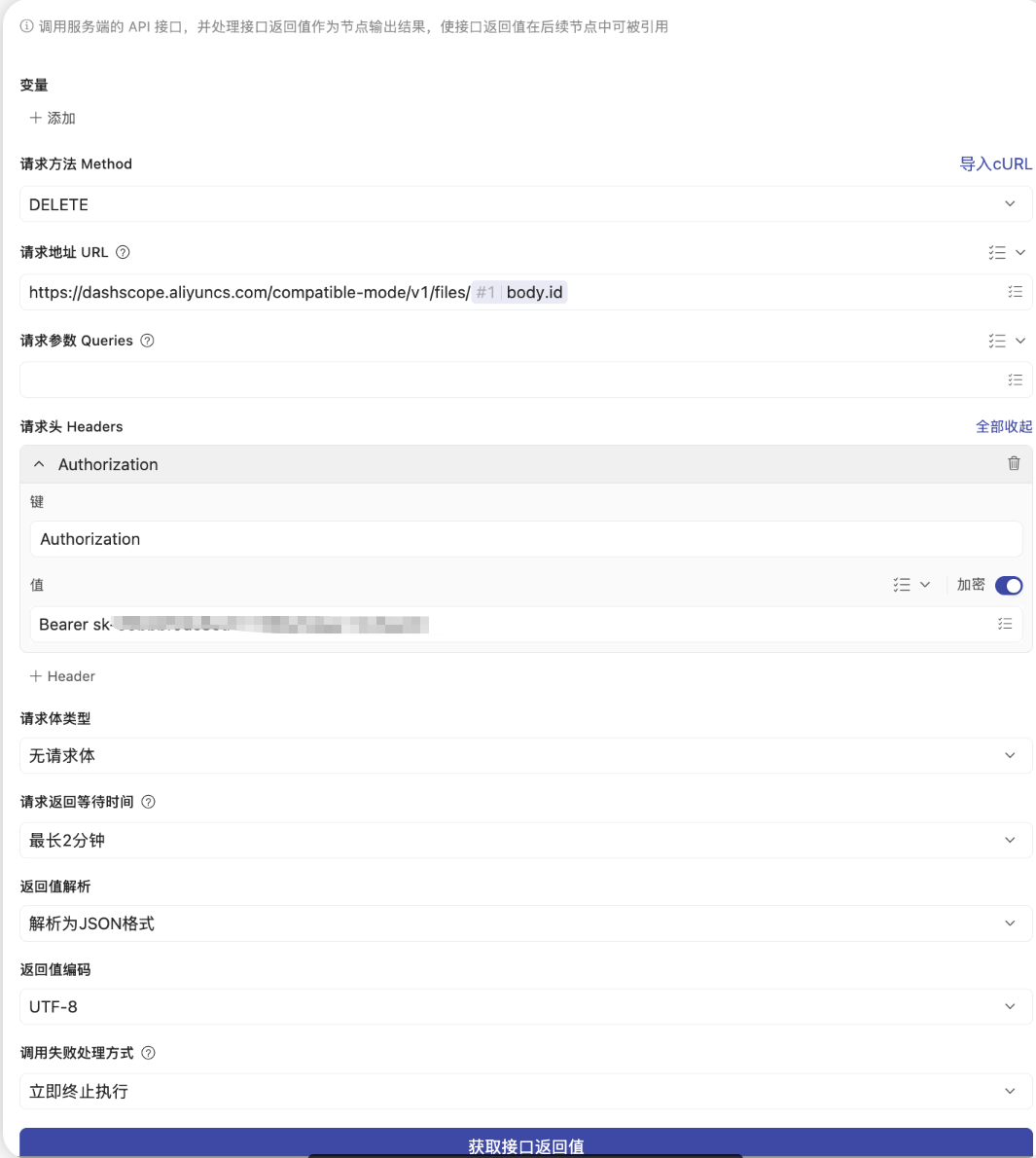Collapse the Authorization header section

pyautogui.click(x=39, y=464)
